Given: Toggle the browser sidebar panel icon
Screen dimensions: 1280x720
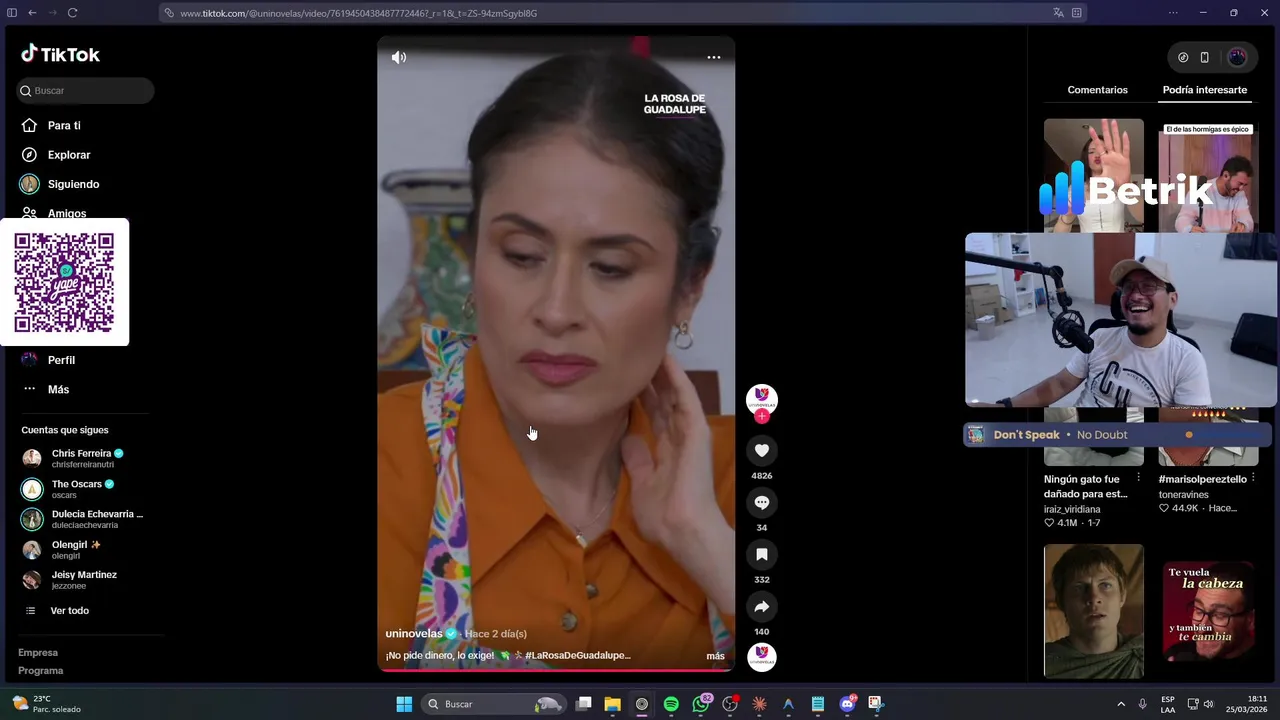Looking at the screenshot, I should [x=10, y=13].
